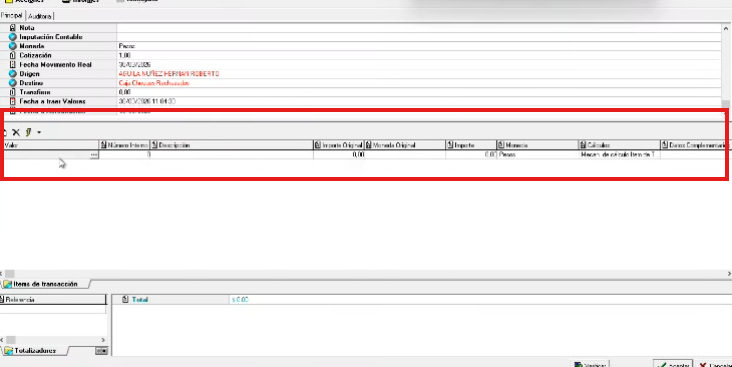Select the Totalizadores tab
Image resolution: width=732 pixels, height=367 pixels.
click(35, 351)
